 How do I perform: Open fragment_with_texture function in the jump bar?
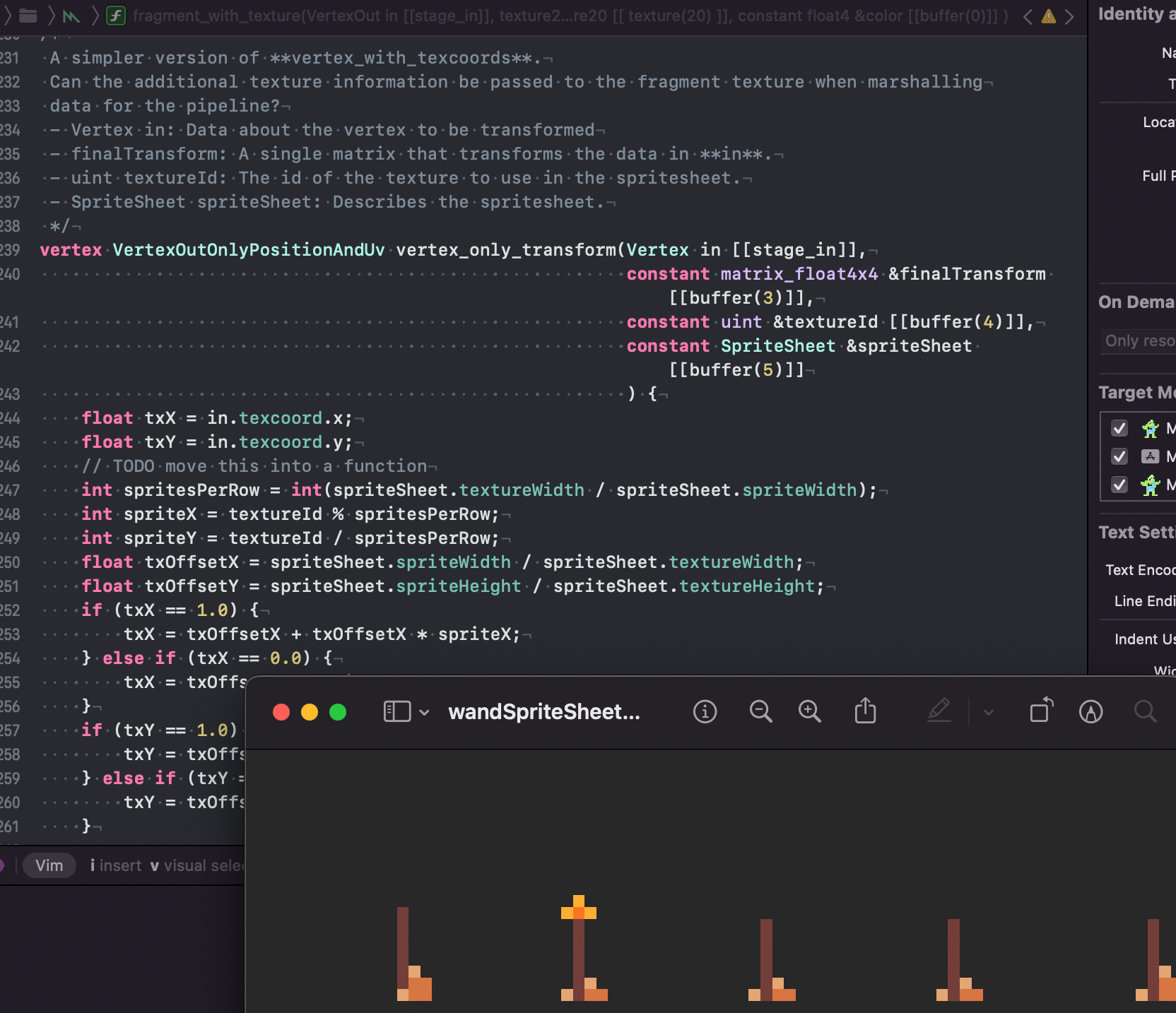570,16
